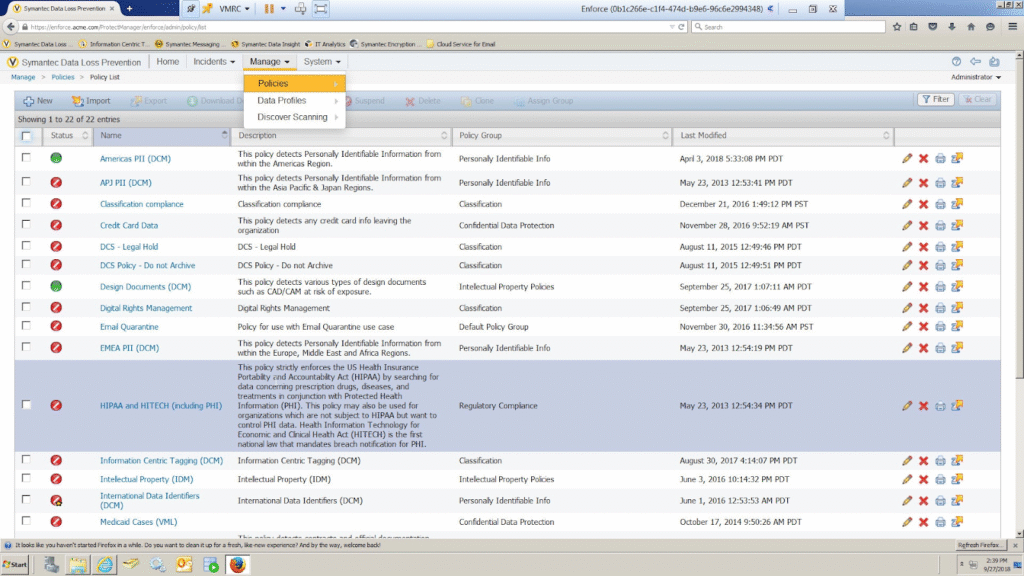
Task: Select the checkbox beside Classification compliance
Action: click(26, 204)
